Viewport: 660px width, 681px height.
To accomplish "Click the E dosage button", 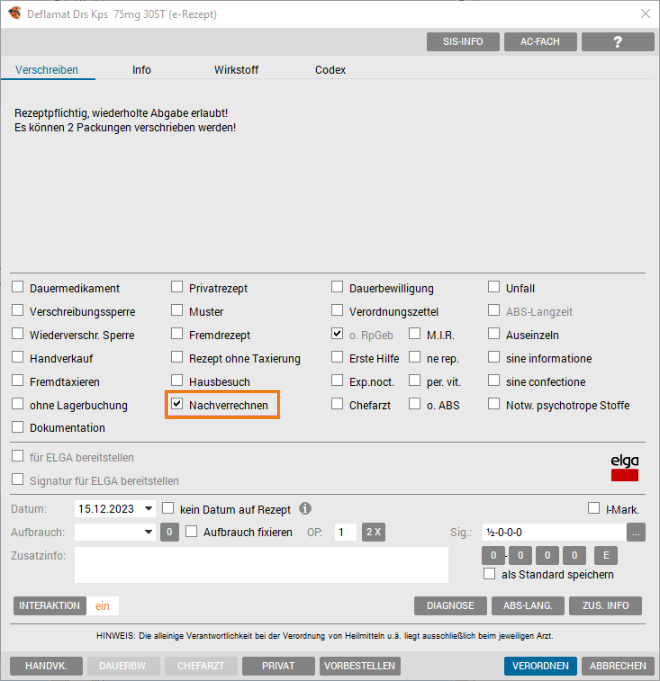I will [605, 555].
